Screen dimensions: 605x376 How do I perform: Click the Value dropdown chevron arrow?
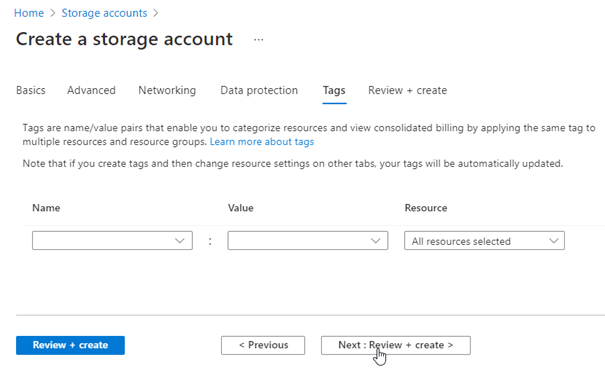click(375, 241)
